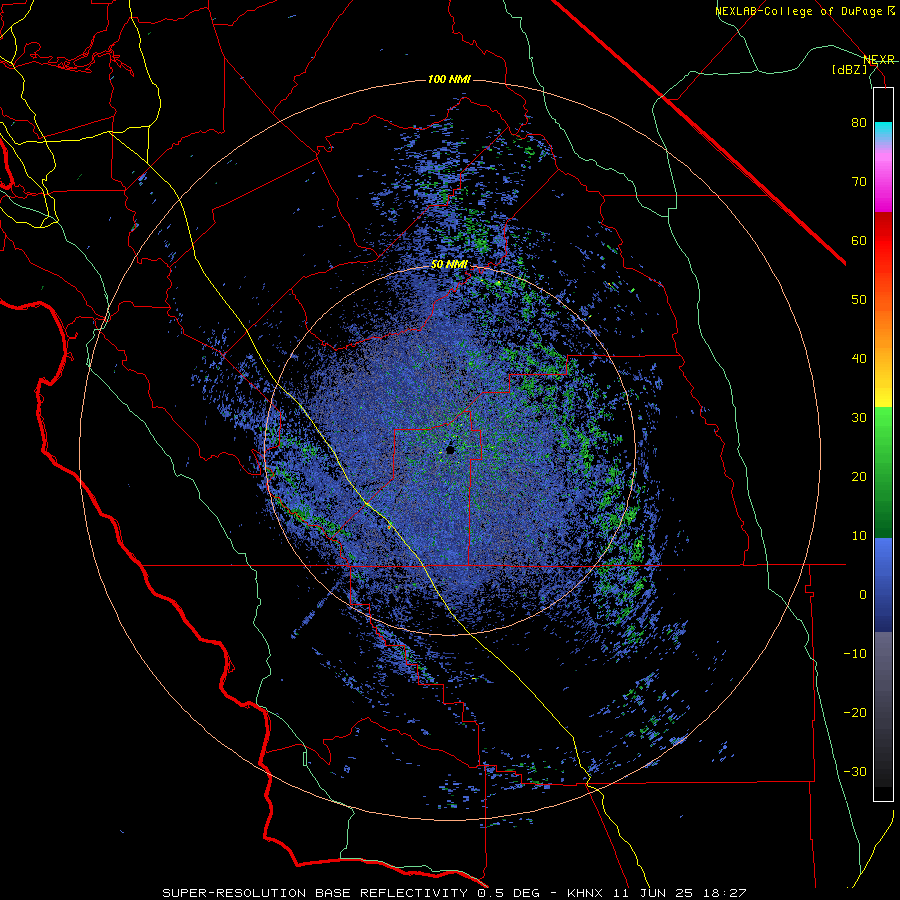Click the 10 dBZ scale value

[x=859, y=536]
